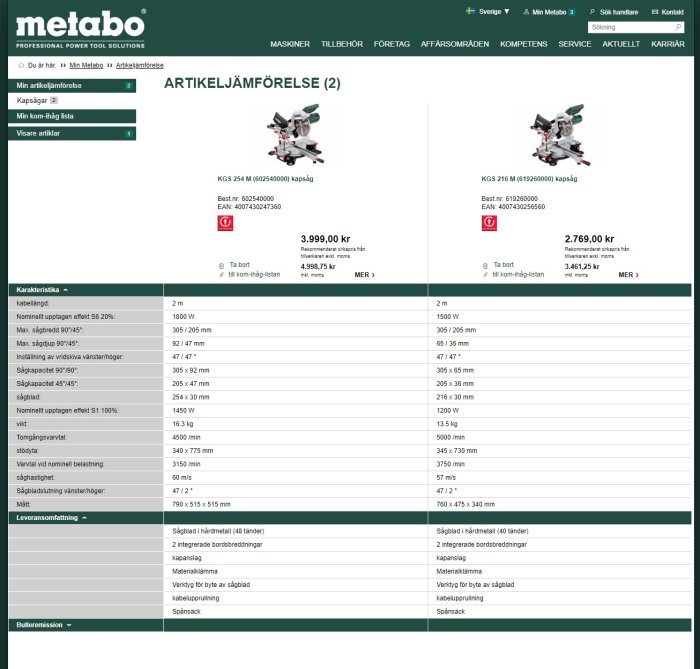Open the Kontakt link
The image size is (700, 669).
[667, 12]
